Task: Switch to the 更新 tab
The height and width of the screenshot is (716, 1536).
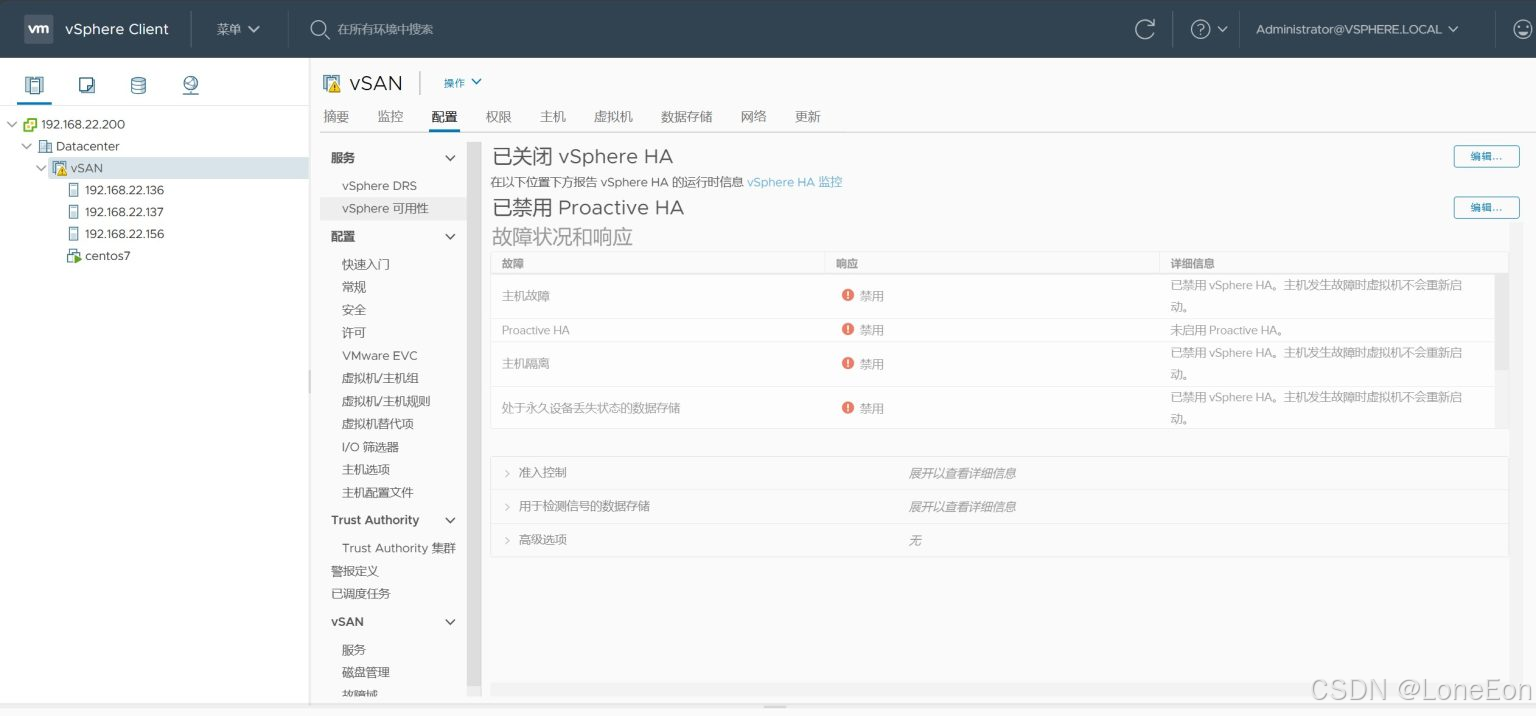Action: [808, 117]
